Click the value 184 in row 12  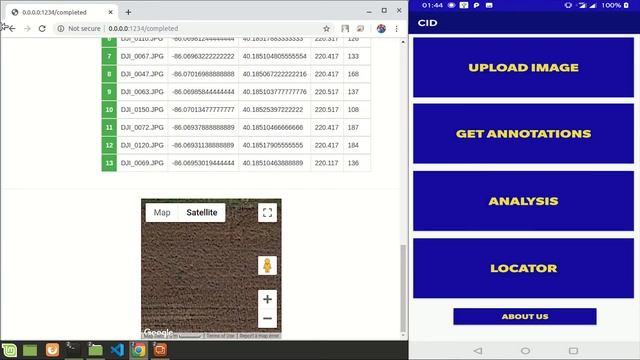pos(353,145)
